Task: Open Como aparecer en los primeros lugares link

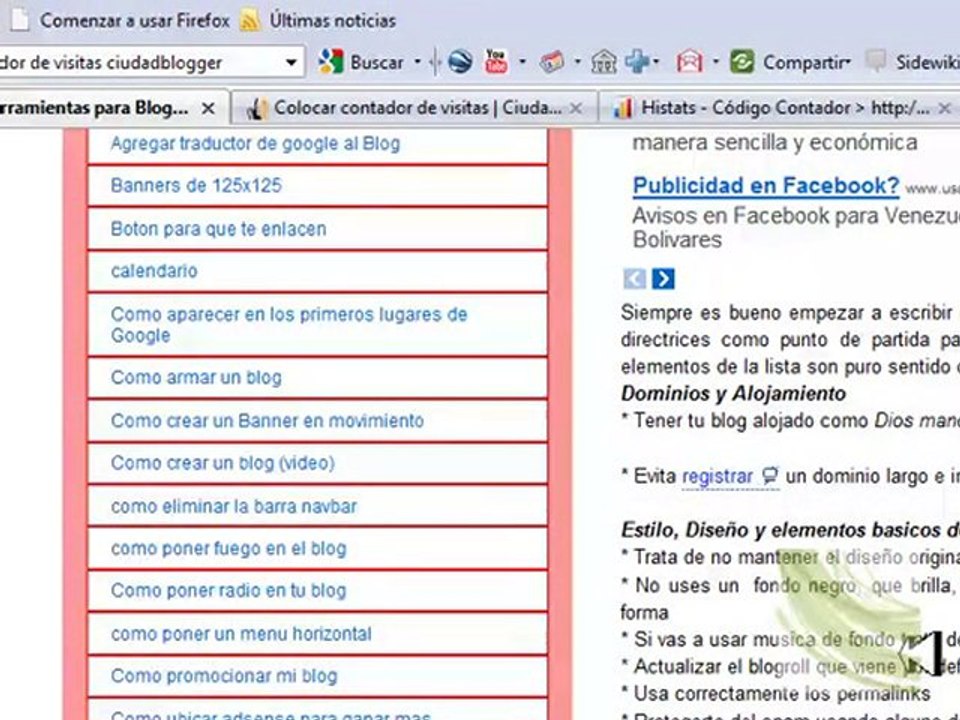Action: (x=289, y=324)
